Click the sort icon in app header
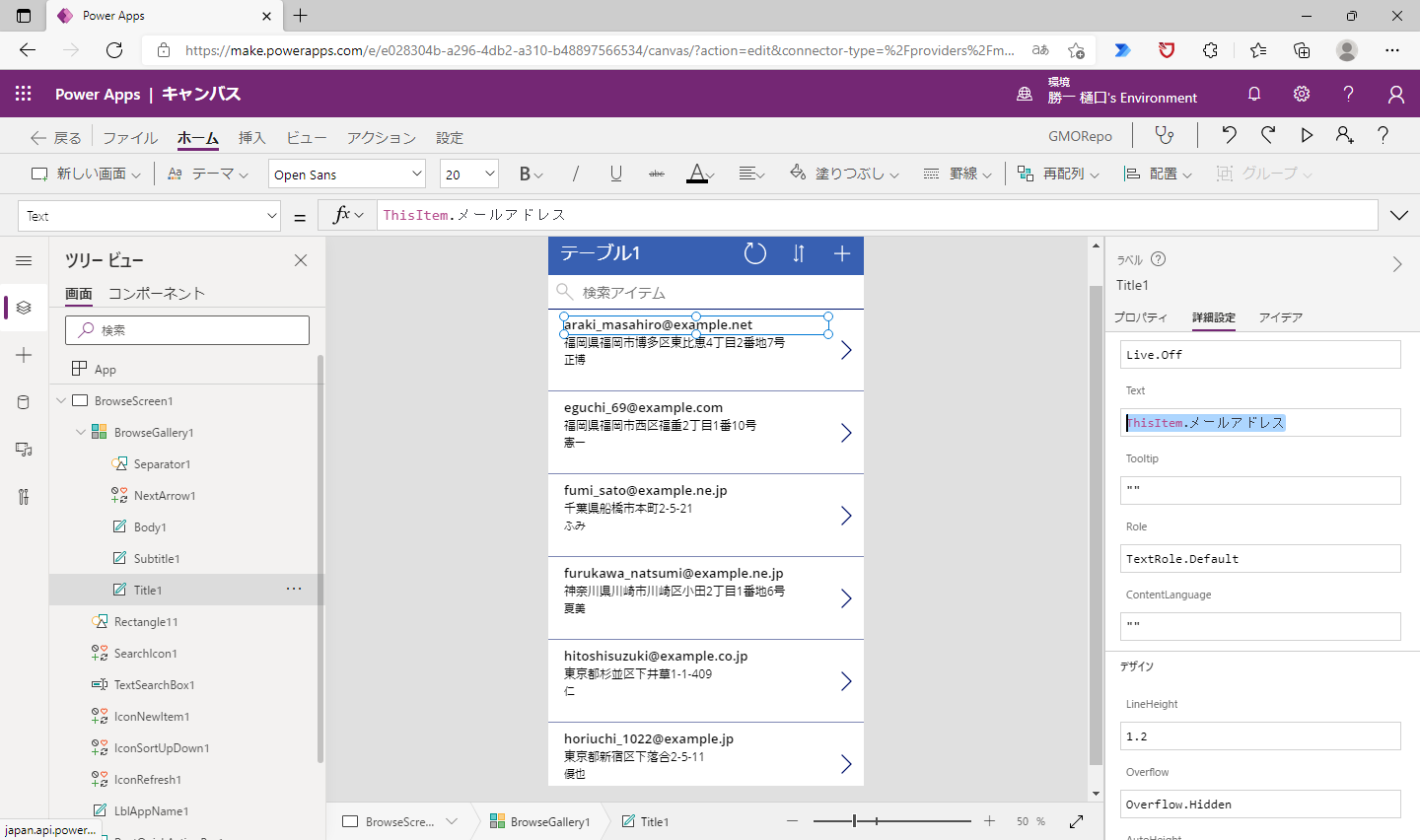This screenshot has width=1420, height=840. pos(799,253)
